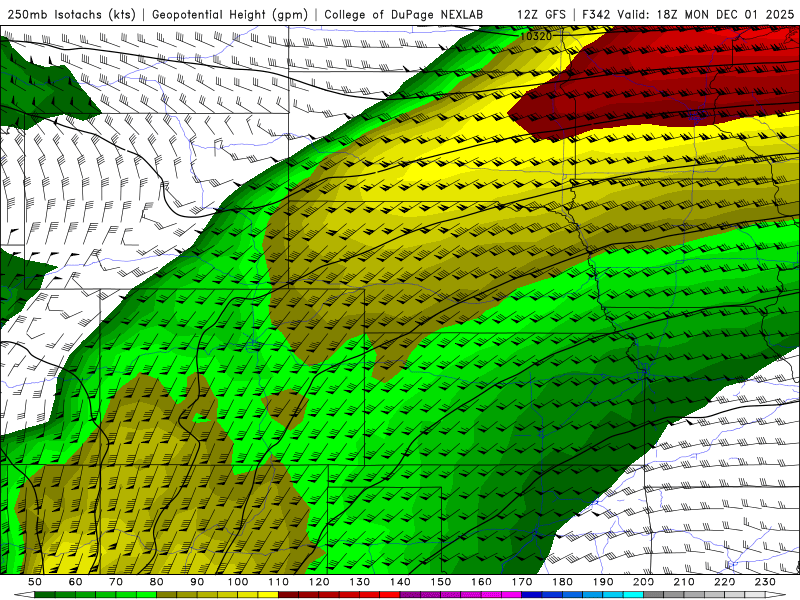Click the 200 value on the color scale
Viewport: 800px width, 600px height.
tap(643, 582)
